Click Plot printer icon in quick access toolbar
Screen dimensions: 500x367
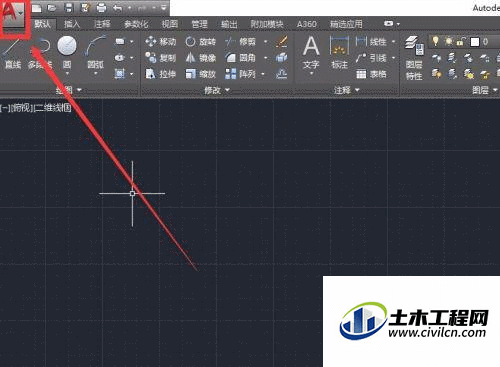(x=101, y=8)
